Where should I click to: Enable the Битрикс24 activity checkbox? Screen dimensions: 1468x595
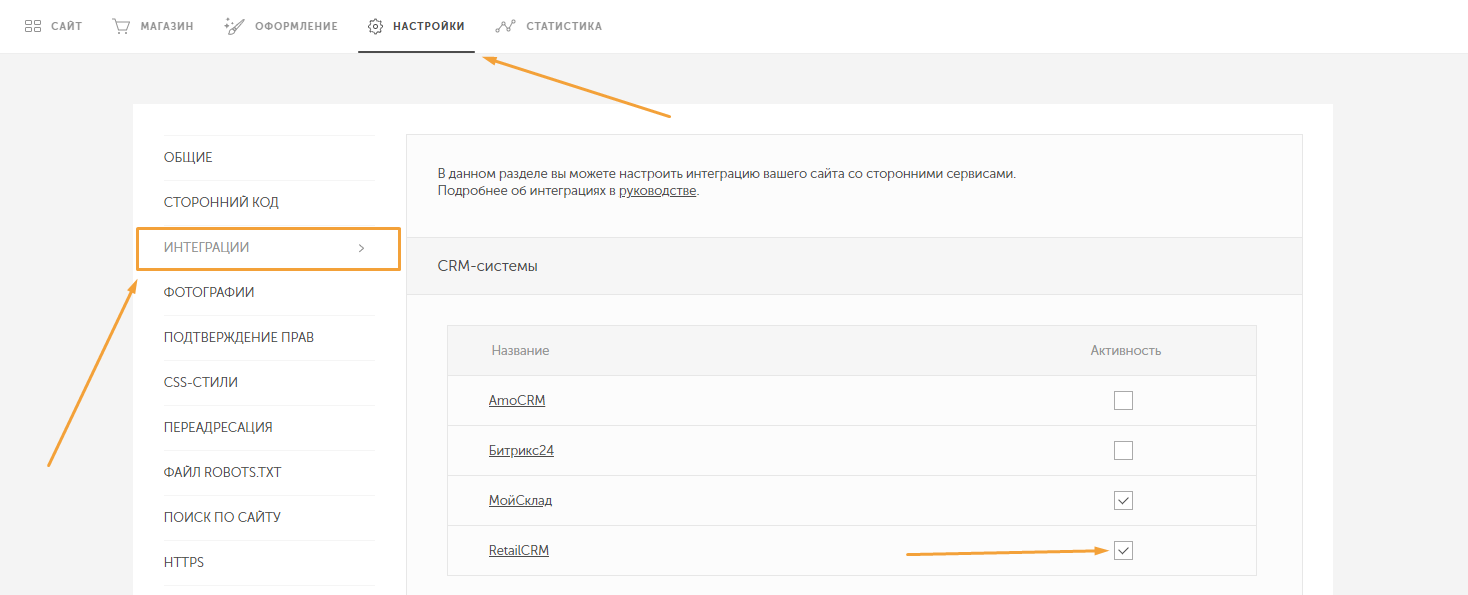click(x=1123, y=451)
